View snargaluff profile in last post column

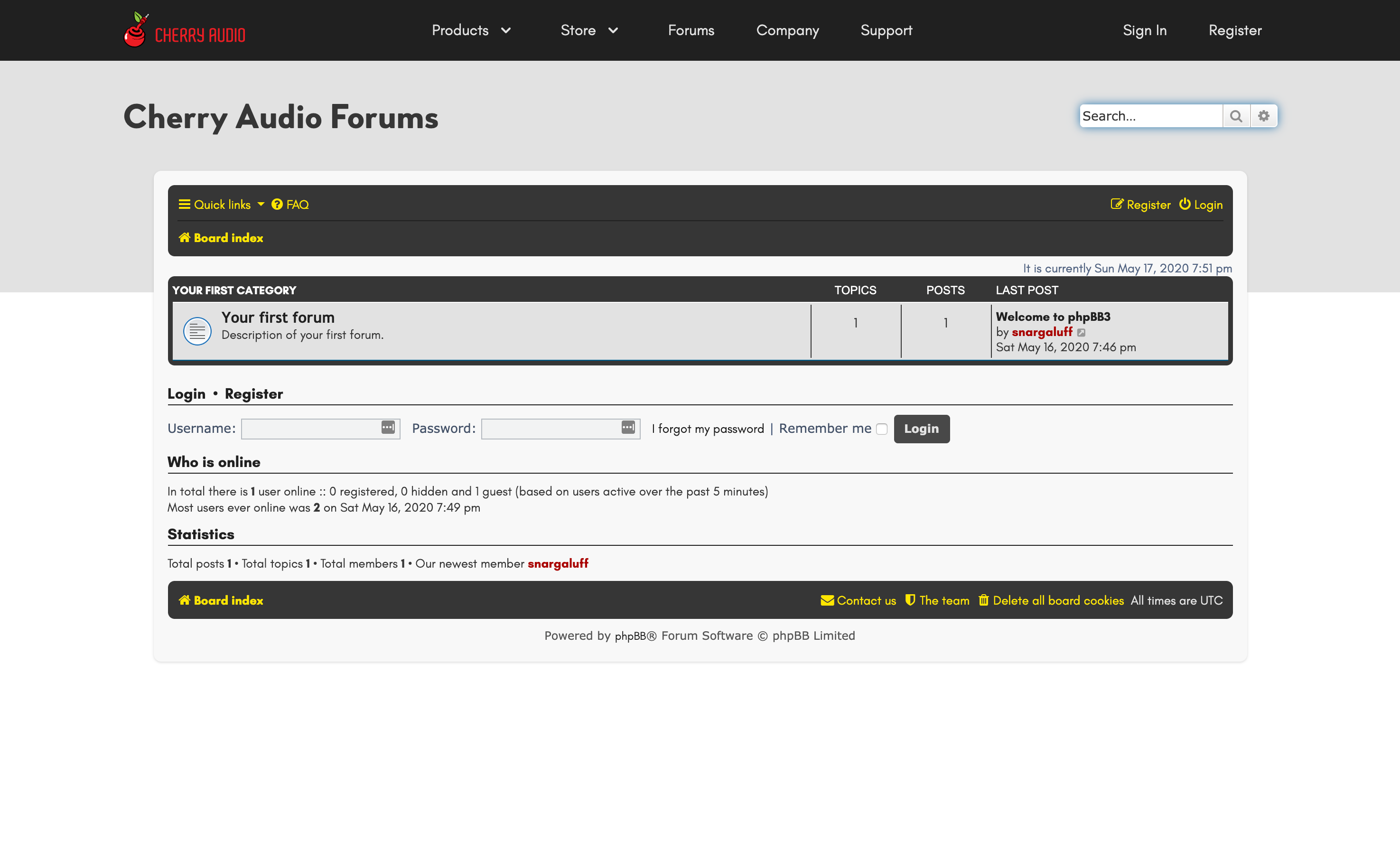pos(1042,332)
